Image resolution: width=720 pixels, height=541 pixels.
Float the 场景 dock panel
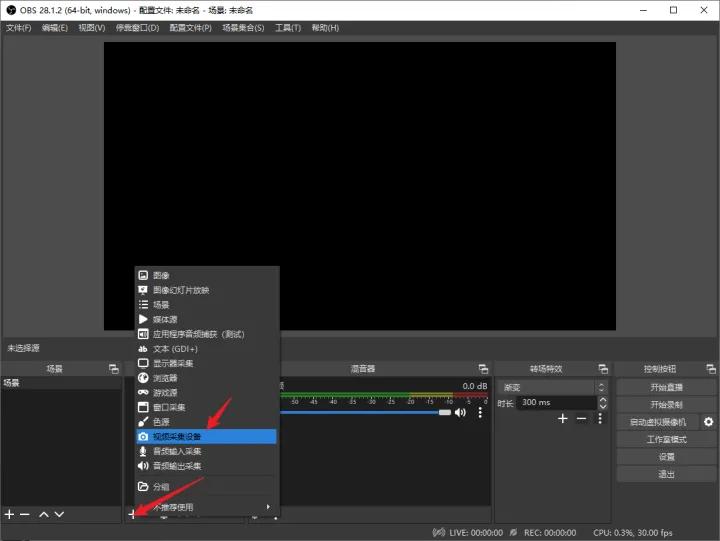coord(113,369)
